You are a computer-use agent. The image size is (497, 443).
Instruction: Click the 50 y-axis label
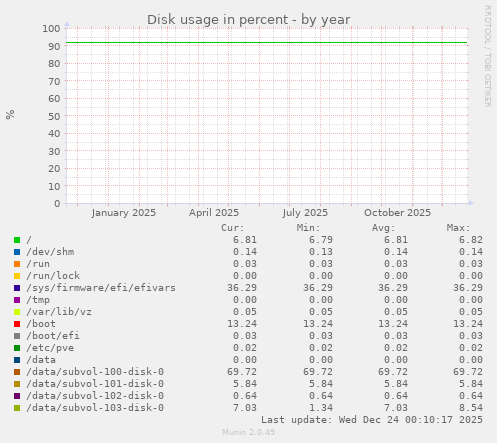(54, 116)
